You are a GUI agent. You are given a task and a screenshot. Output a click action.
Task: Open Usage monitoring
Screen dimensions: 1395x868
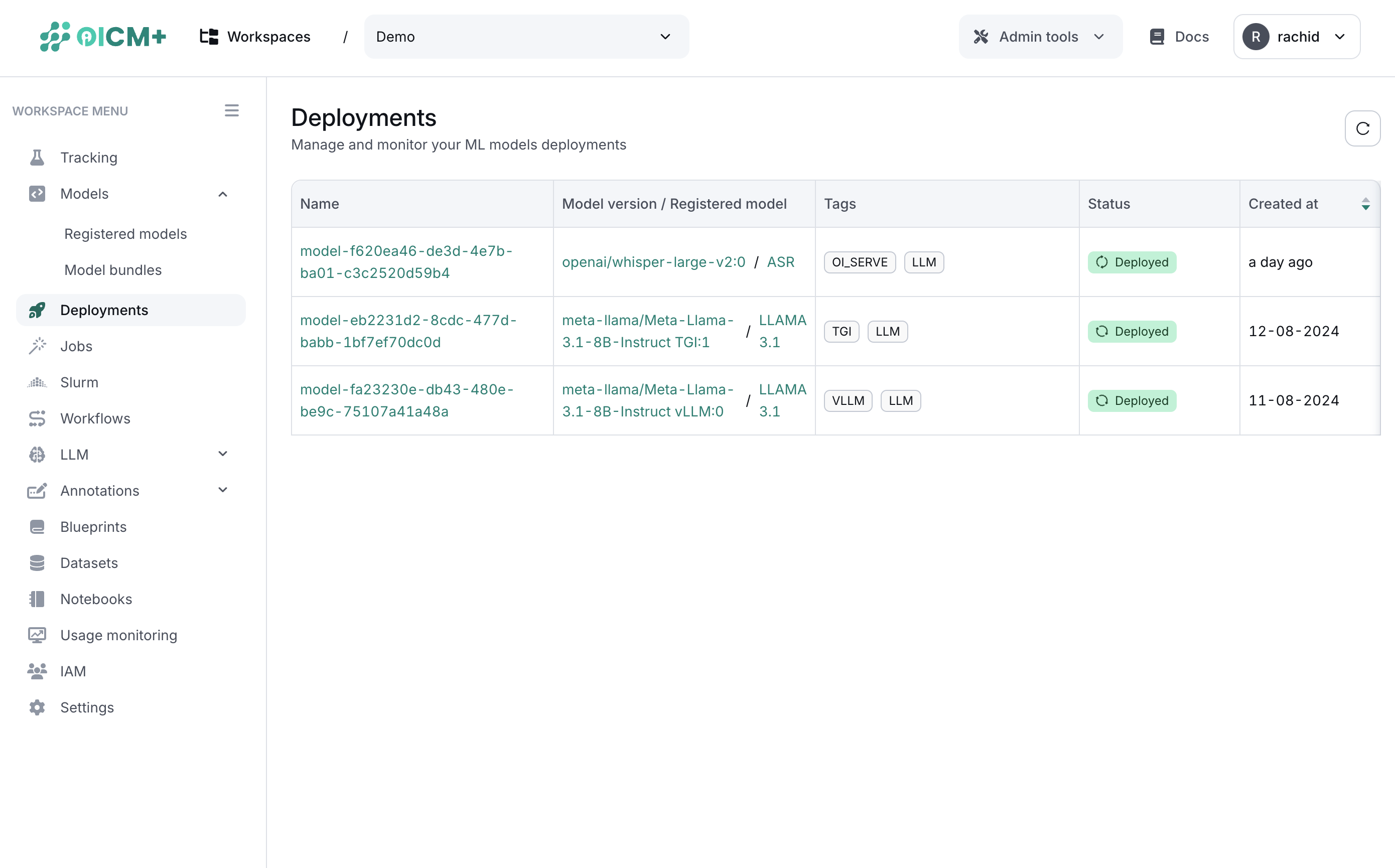click(119, 635)
